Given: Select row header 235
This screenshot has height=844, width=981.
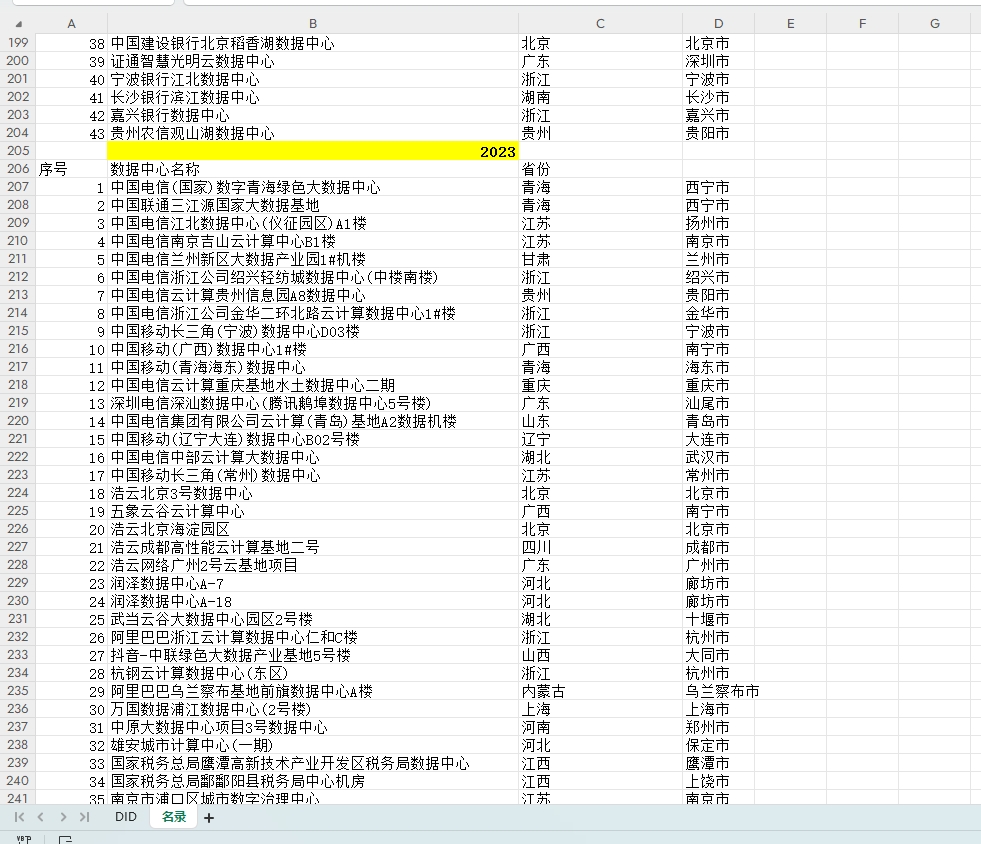Looking at the screenshot, I should [18, 691].
